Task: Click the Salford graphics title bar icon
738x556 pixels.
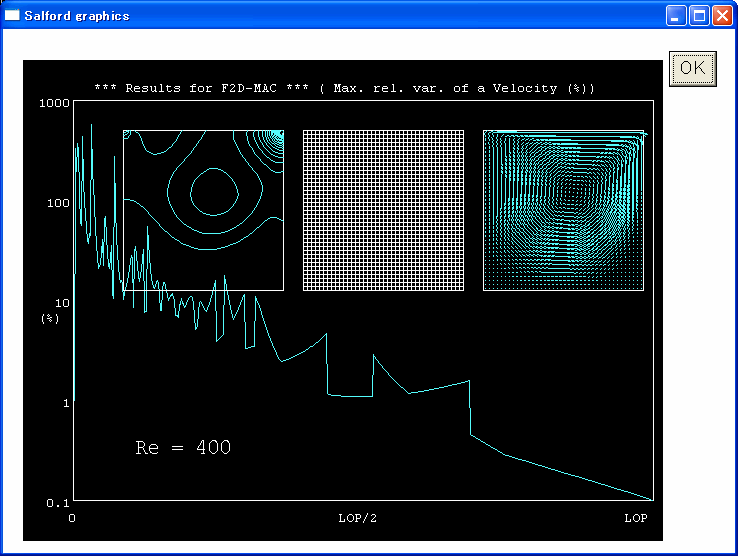Action: 12,16
